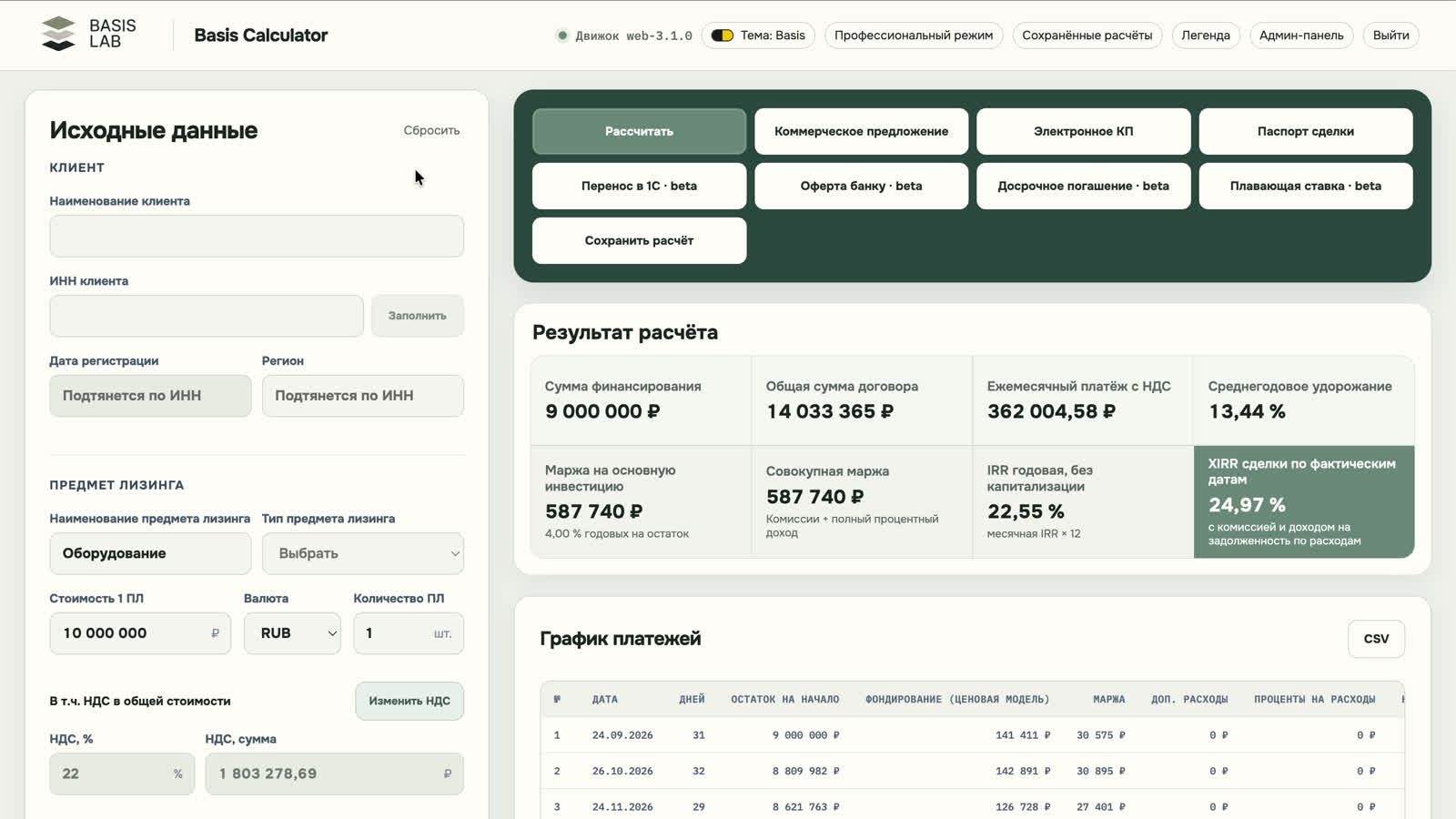Screen dimensions: 1456x819
Task: Click IRR годовая value 22,55 %
Action: tap(1026, 511)
